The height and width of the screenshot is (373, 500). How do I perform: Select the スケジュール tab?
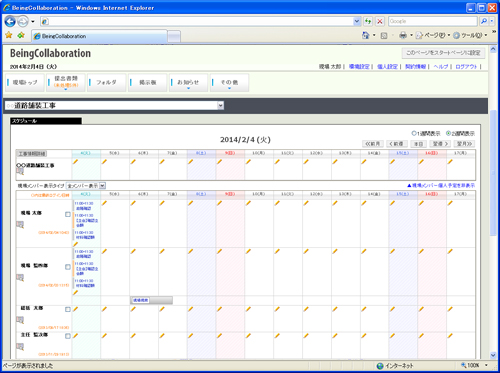(46, 121)
